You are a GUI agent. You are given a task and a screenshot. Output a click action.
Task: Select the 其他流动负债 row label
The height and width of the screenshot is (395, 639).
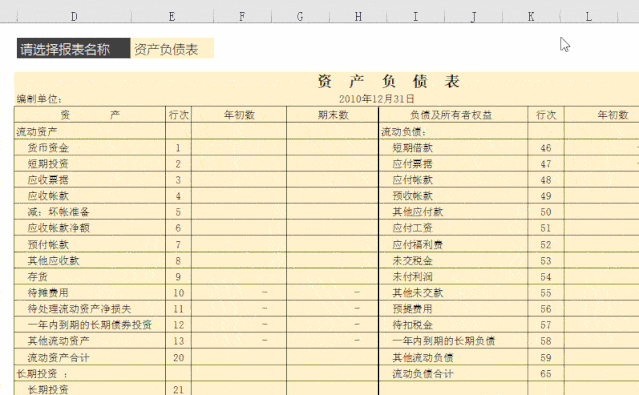click(x=423, y=357)
